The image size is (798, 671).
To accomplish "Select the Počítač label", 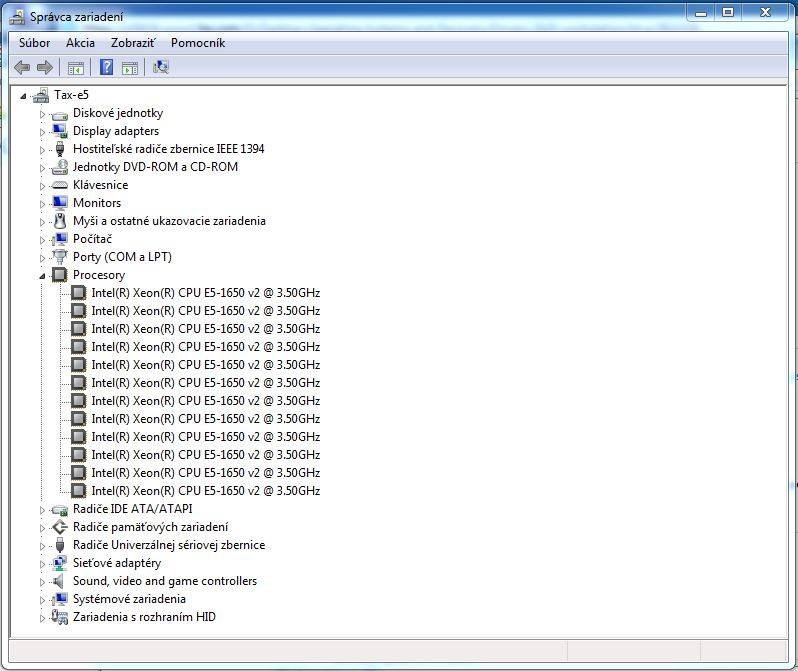I will point(92,239).
